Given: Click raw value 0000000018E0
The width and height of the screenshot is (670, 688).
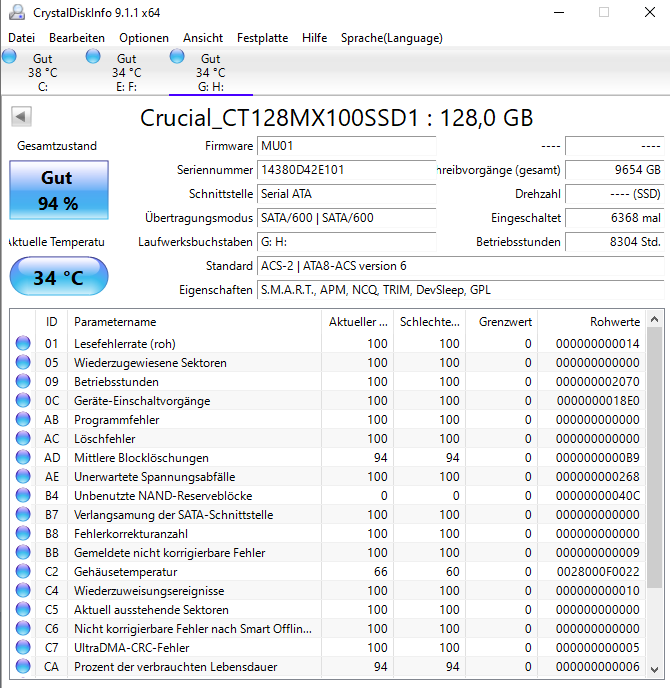Looking at the screenshot, I should pyautogui.click(x=598, y=401).
